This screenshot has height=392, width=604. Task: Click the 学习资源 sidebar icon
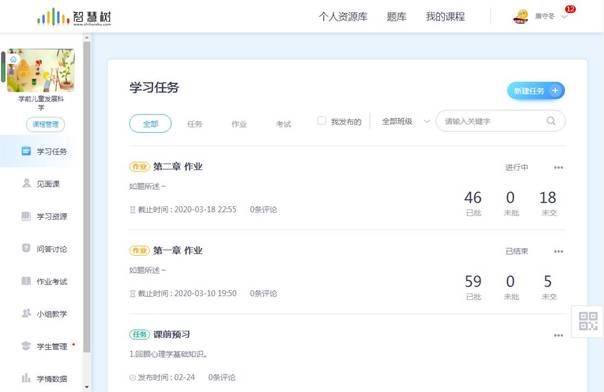26,216
